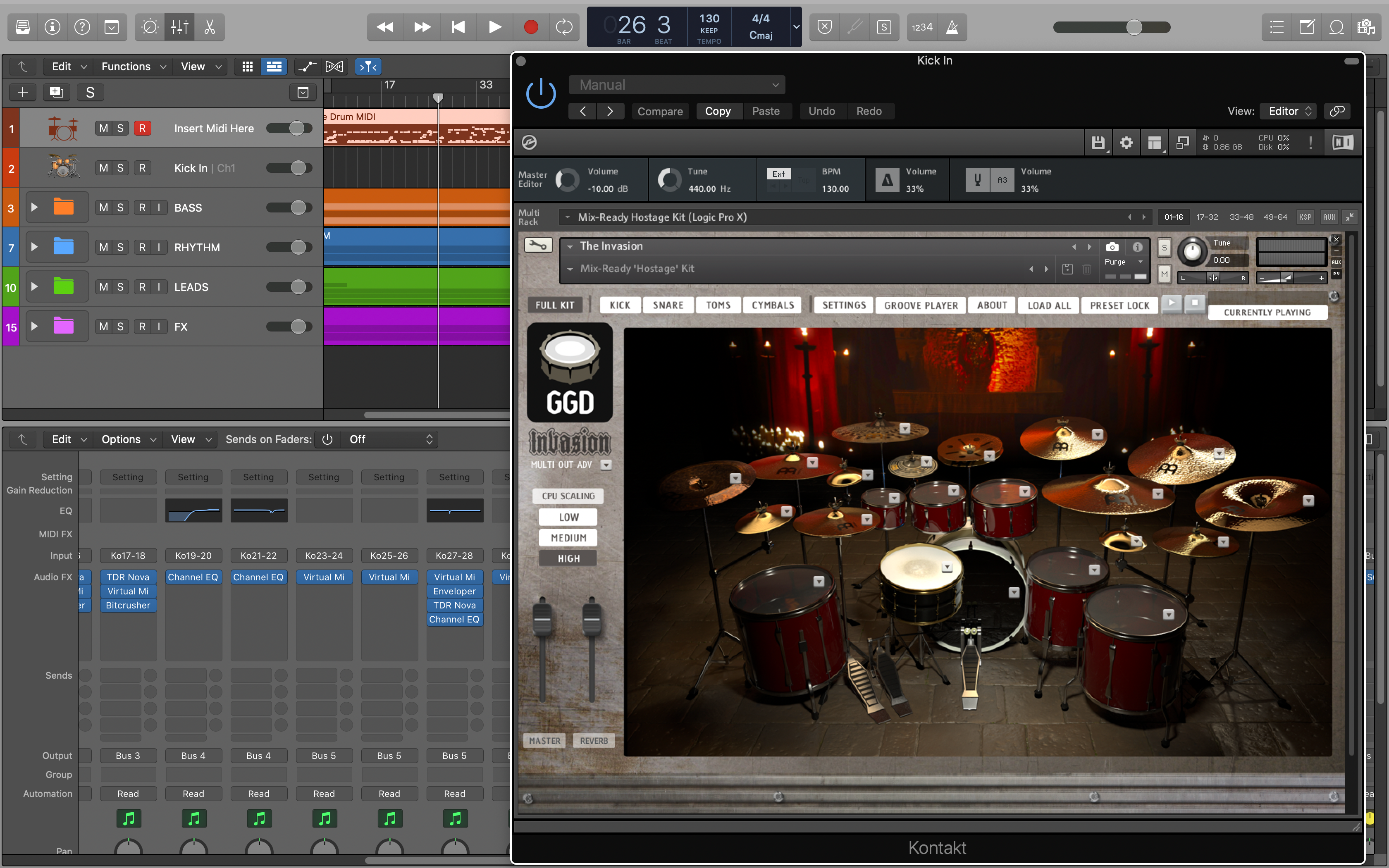Toggle the metronome click icon
Image resolution: width=1389 pixels, height=868 pixels.
click(x=952, y=27)
